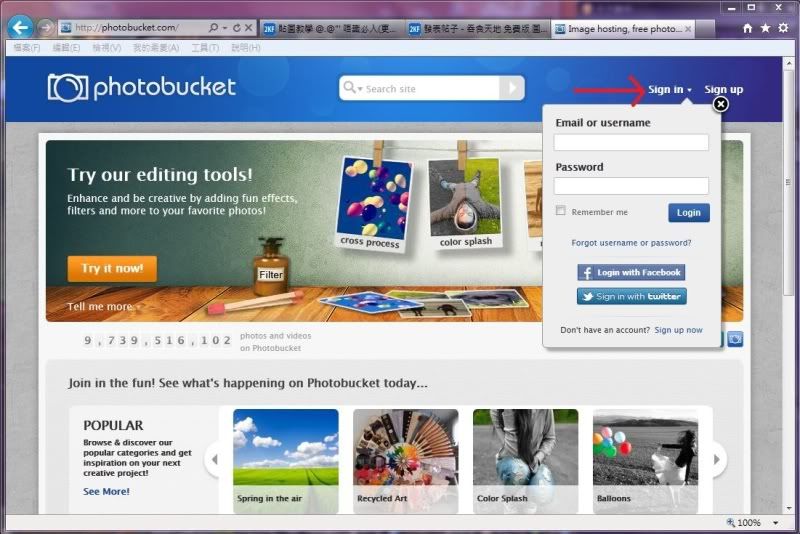Screen dimensions: 800x534
Task: Click the address bar search magnifier icon
Action: pos(213,28)
